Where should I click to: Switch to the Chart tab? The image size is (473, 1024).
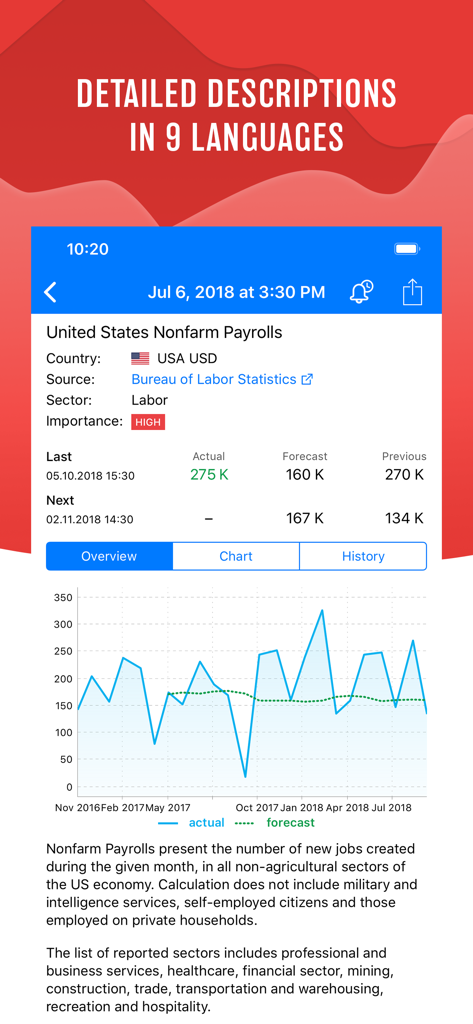(x=236, y=556)
